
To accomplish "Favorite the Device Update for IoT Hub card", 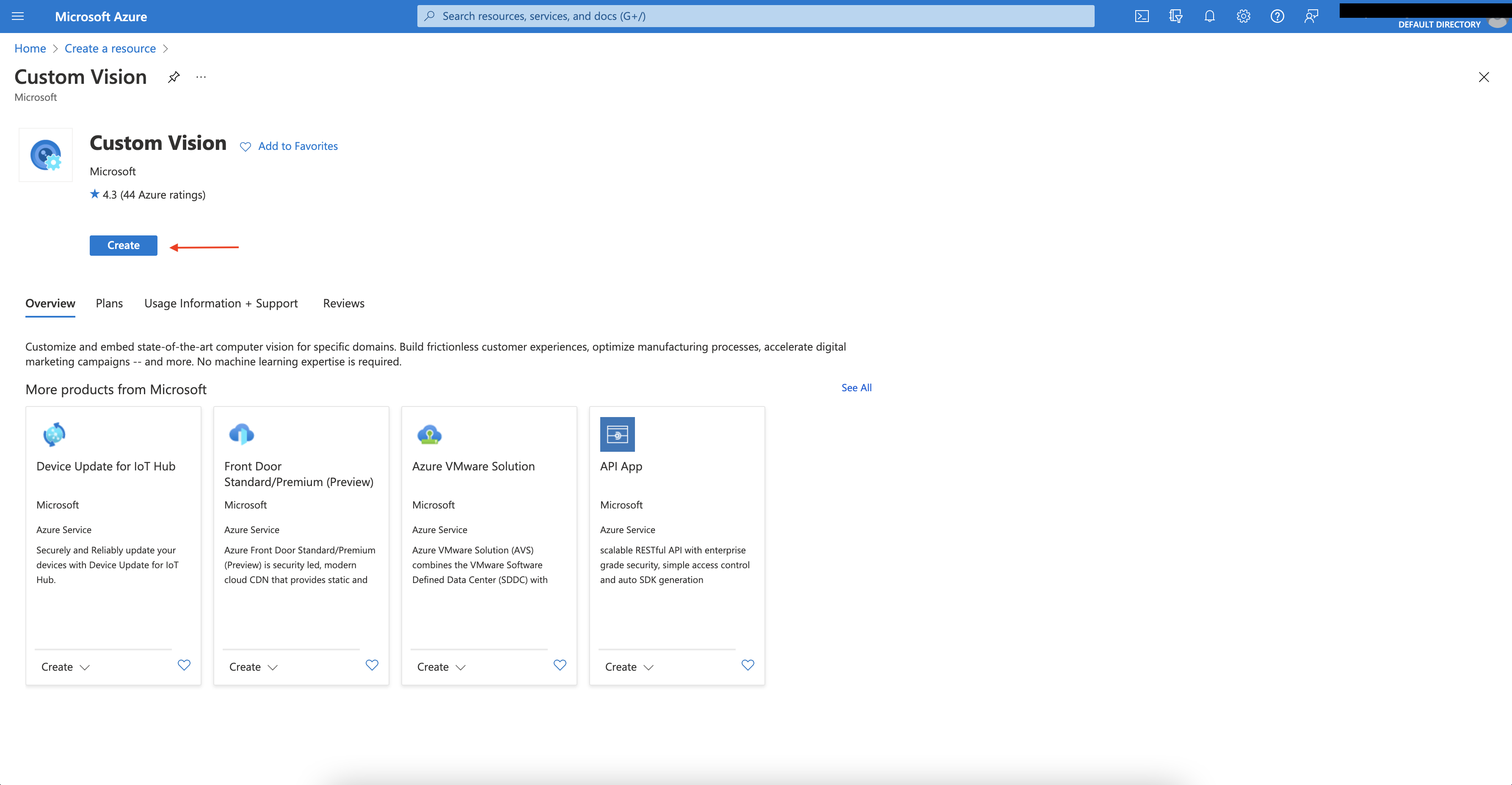I will 184,665.
